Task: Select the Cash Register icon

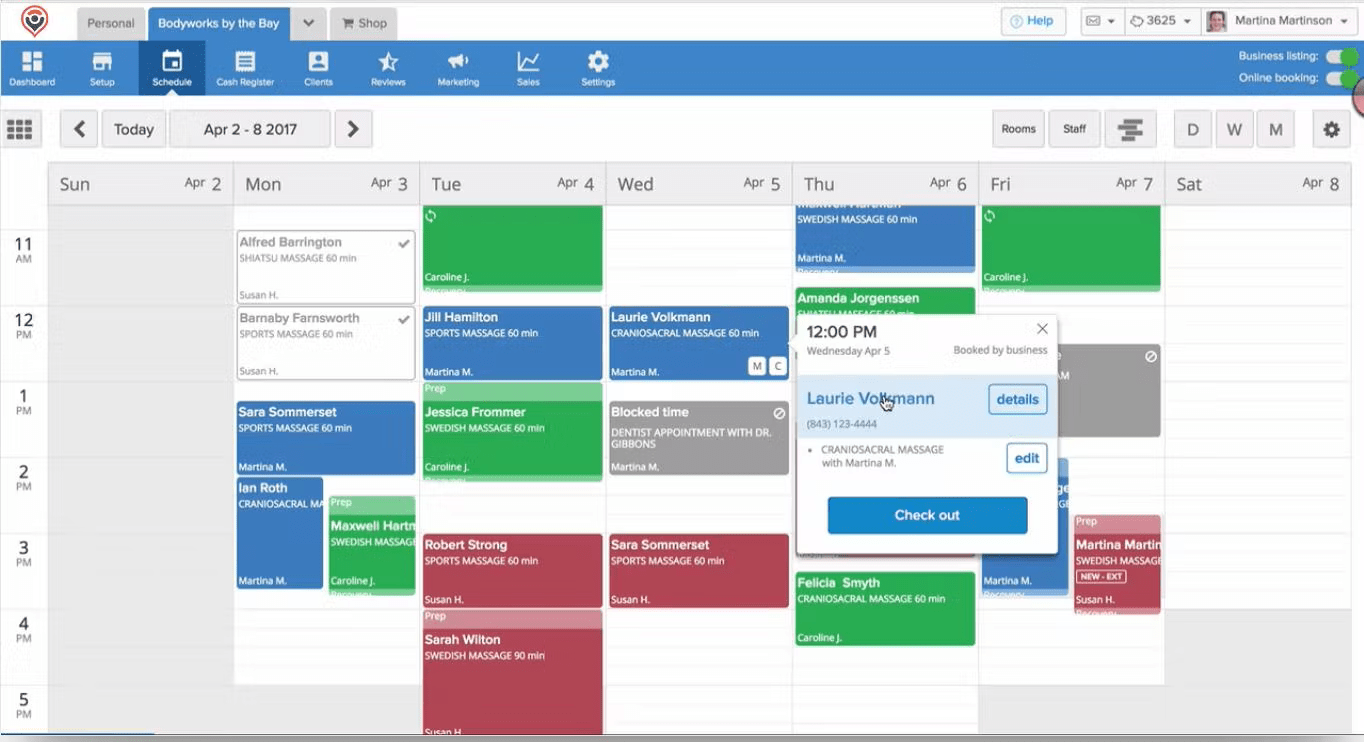Action: 245,67
